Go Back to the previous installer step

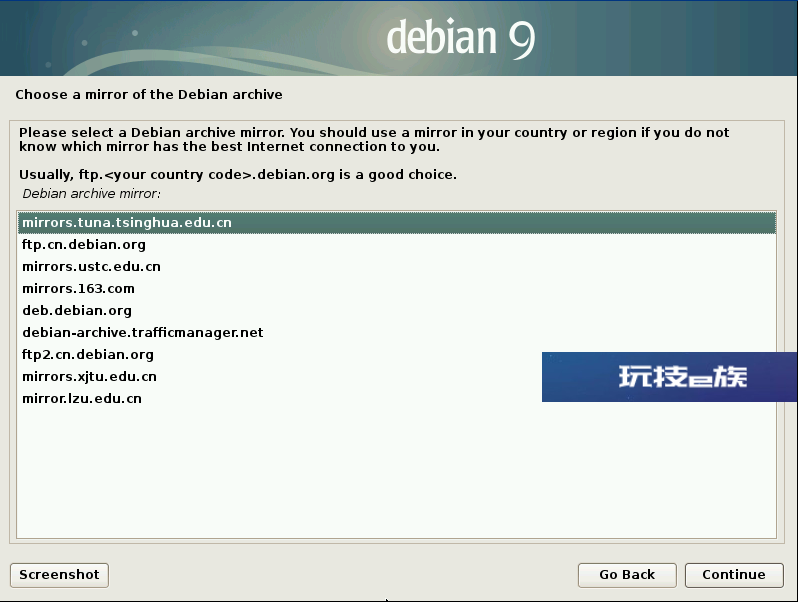(x=627, y=575)
